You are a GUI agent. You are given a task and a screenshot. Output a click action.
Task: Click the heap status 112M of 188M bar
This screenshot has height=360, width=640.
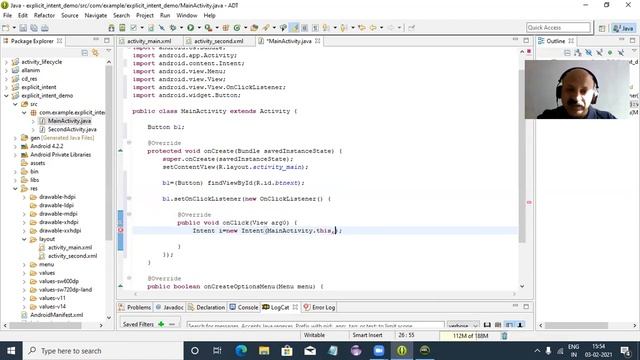(x=470, y=336)
